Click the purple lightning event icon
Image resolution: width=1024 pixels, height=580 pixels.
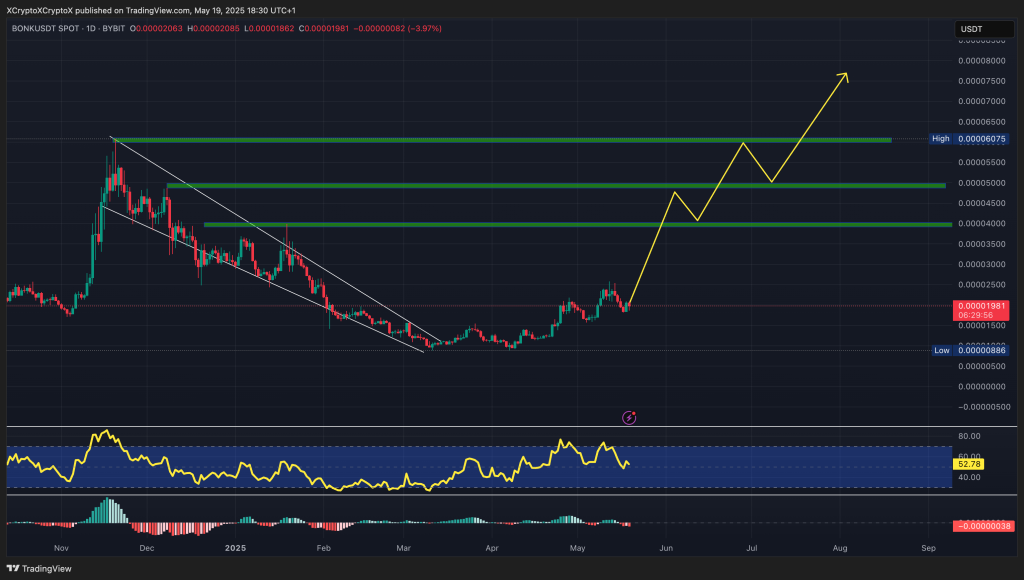coord(629,417)
